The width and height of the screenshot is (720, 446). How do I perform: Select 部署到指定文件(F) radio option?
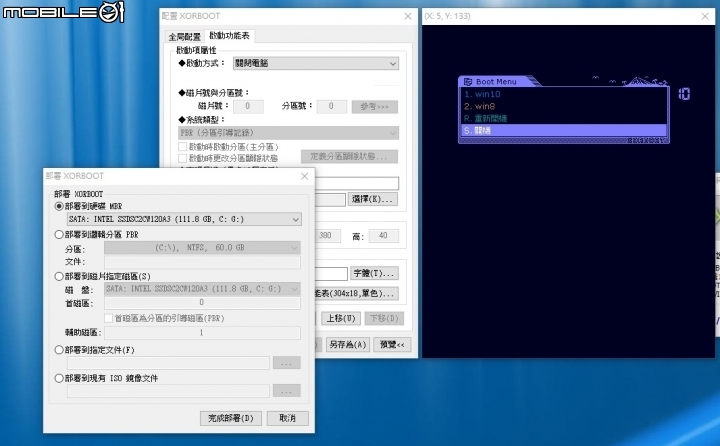tap(59, 350)
